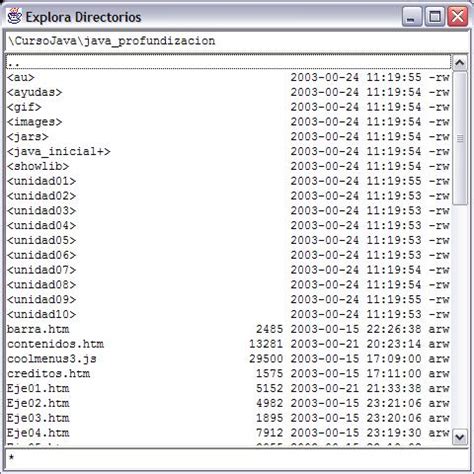Select the <unidad01> directory row
This screenshot has width=474, height=474.
click(229, 181)
